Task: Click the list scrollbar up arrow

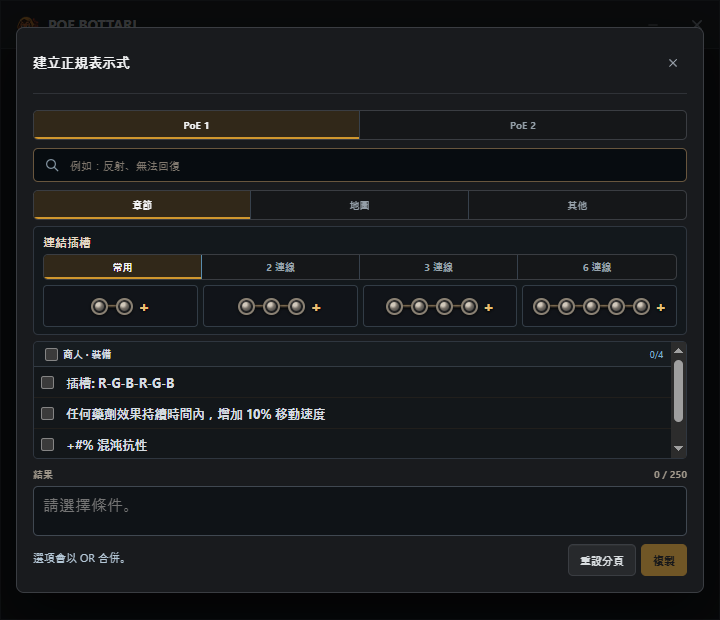Action: point(678,351)
